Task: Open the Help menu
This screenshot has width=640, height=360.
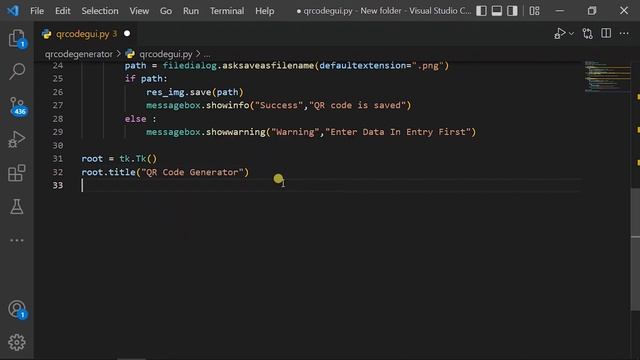Action: tap(264, 11)
